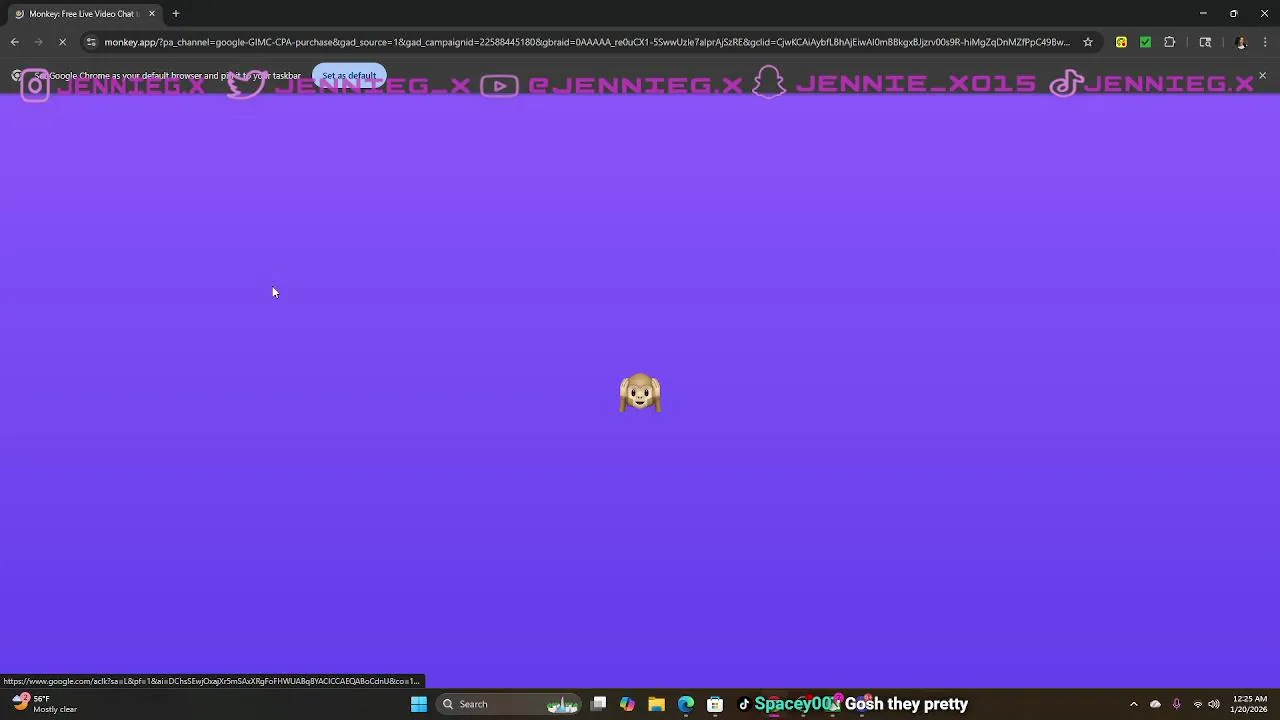
Task: Select the Monkey: Free Live Video Chat tab
Action: [82, 14]
